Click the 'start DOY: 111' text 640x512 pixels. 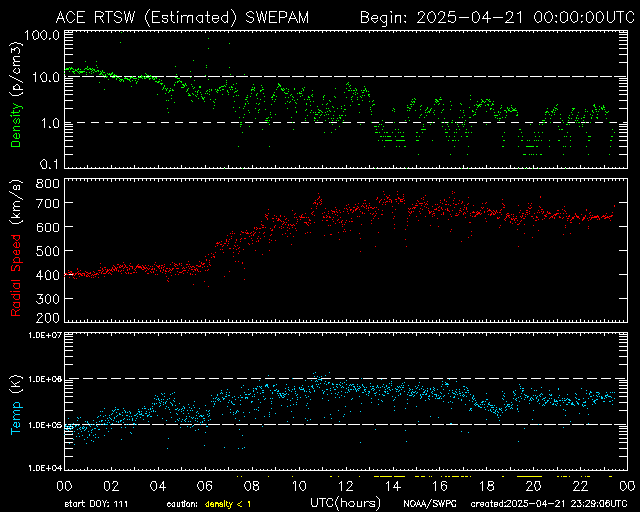[x=96, y=504]
